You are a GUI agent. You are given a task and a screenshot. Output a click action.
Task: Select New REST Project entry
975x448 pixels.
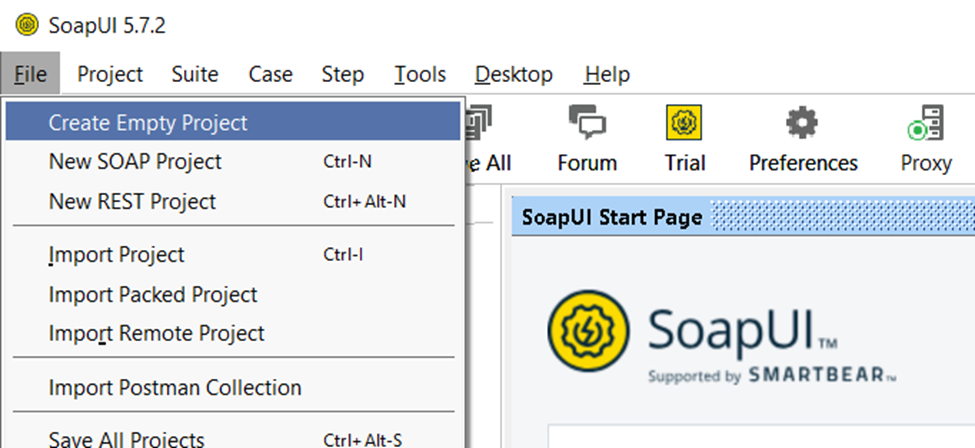[233, 201]
